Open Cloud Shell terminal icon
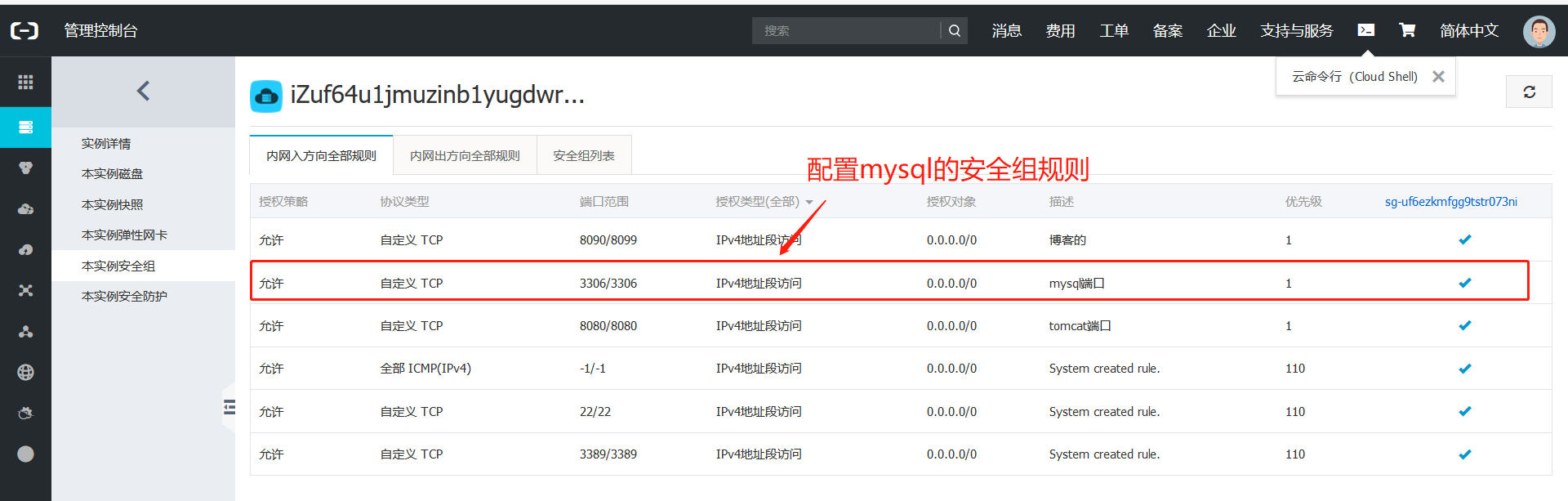This screenshot has width=1568, height=501. [1365, 30]
